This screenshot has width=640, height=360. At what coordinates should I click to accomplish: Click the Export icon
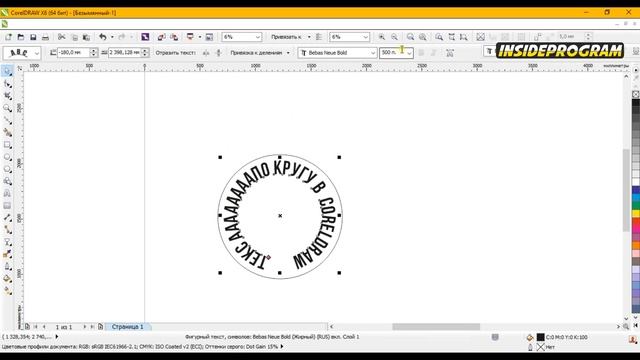(174, 37)
